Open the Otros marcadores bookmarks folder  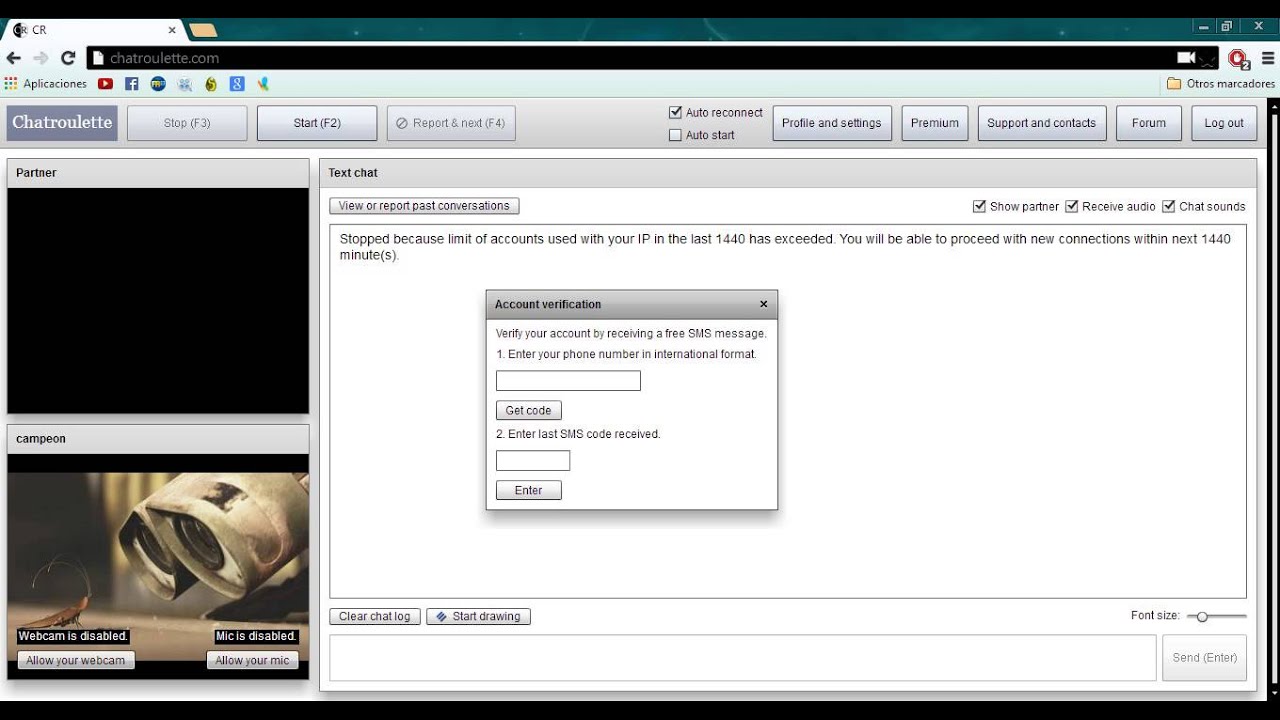click(x=1221, y=84)
